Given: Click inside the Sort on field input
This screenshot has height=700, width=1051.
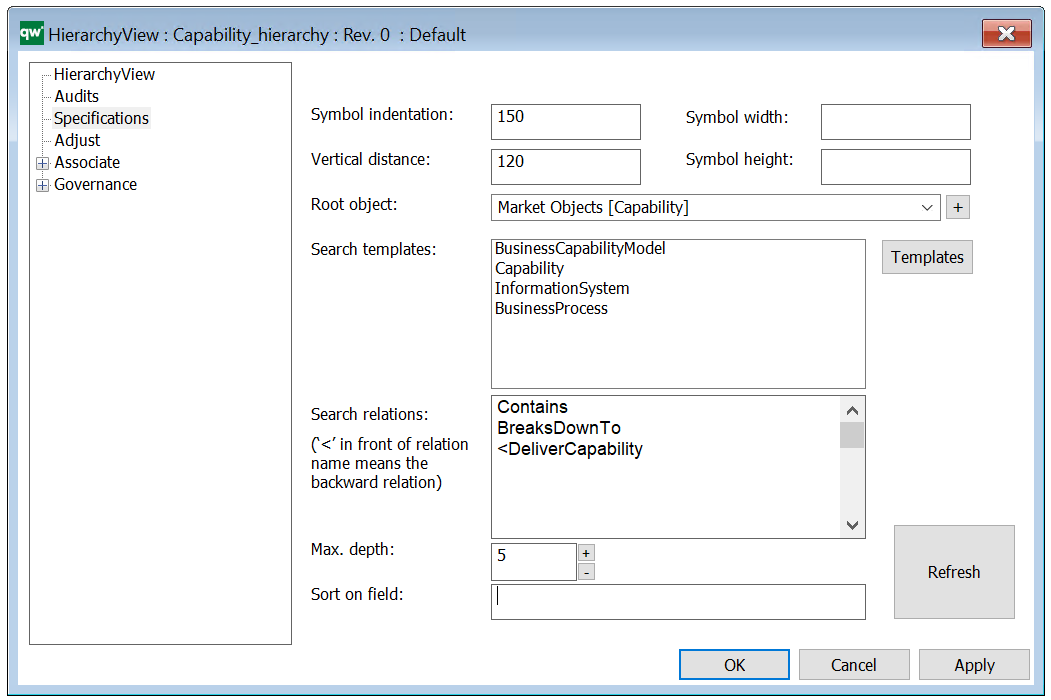Looking at the screenshot, I should click(x=678, y=601).
